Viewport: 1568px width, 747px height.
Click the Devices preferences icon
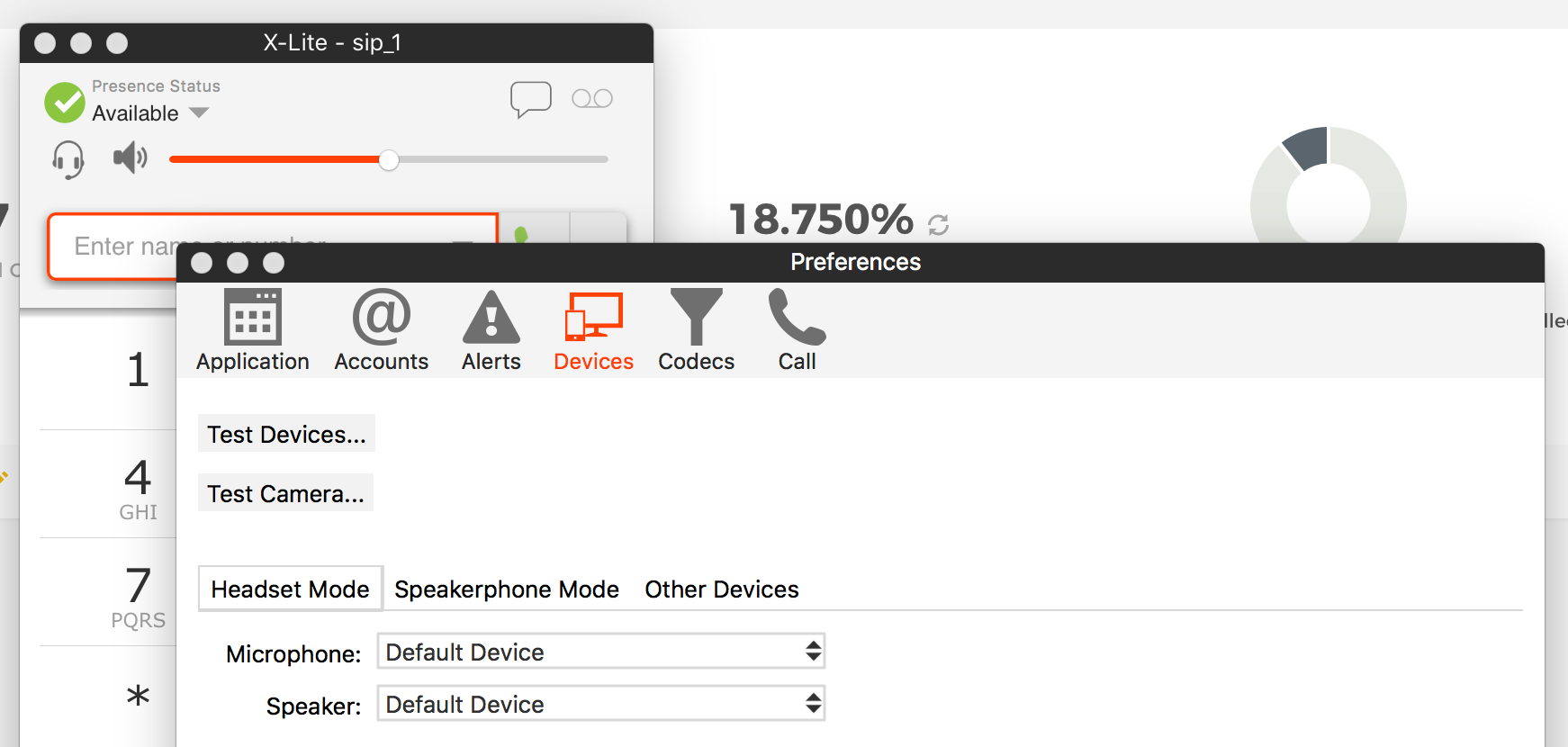coord(593,317)
